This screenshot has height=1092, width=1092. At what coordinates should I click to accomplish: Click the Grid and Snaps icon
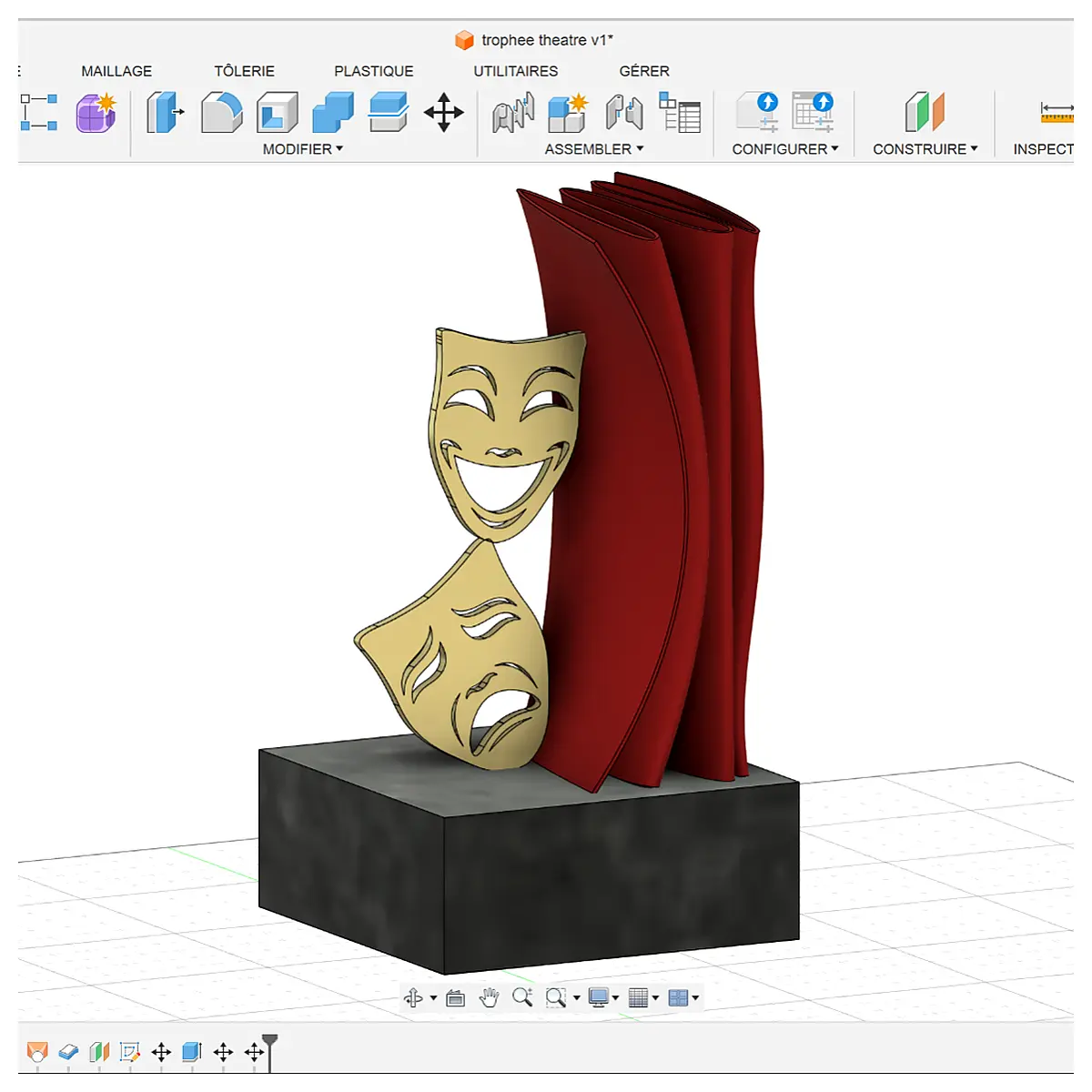(x=639, y=998)
